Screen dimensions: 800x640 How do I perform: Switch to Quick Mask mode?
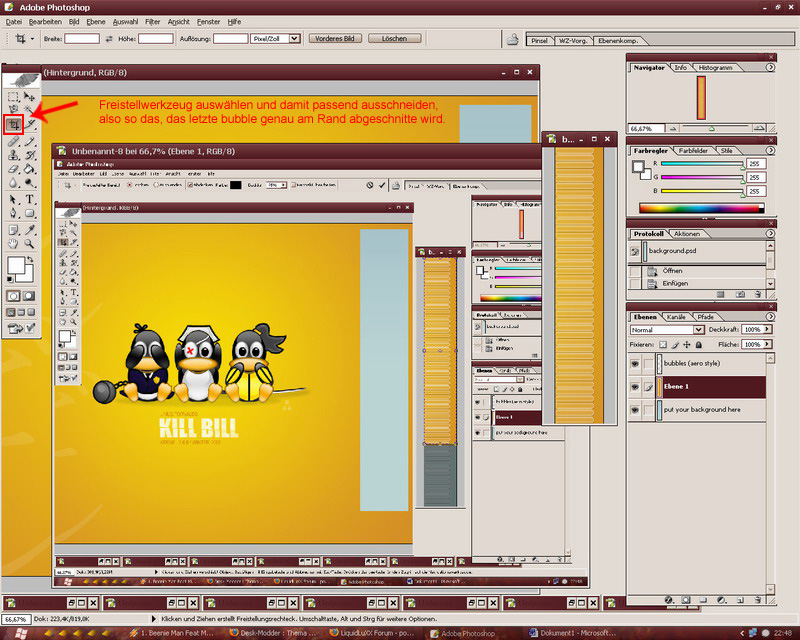pos(29,296)
